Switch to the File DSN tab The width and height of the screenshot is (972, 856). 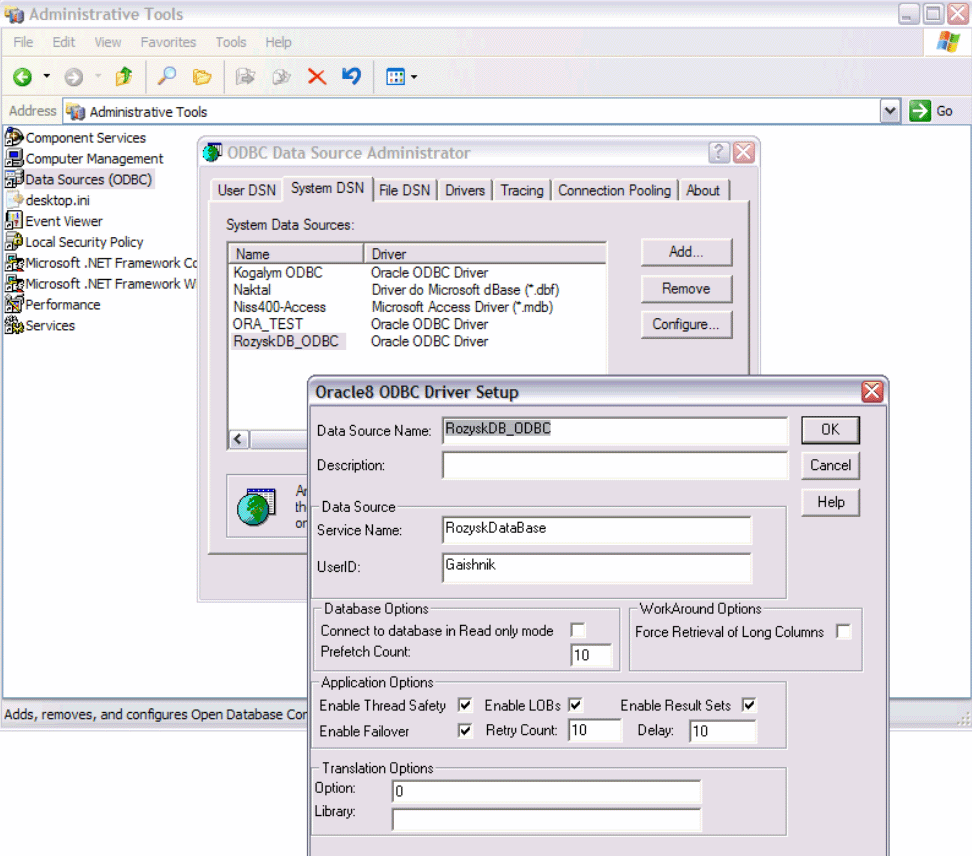(404, 190)
